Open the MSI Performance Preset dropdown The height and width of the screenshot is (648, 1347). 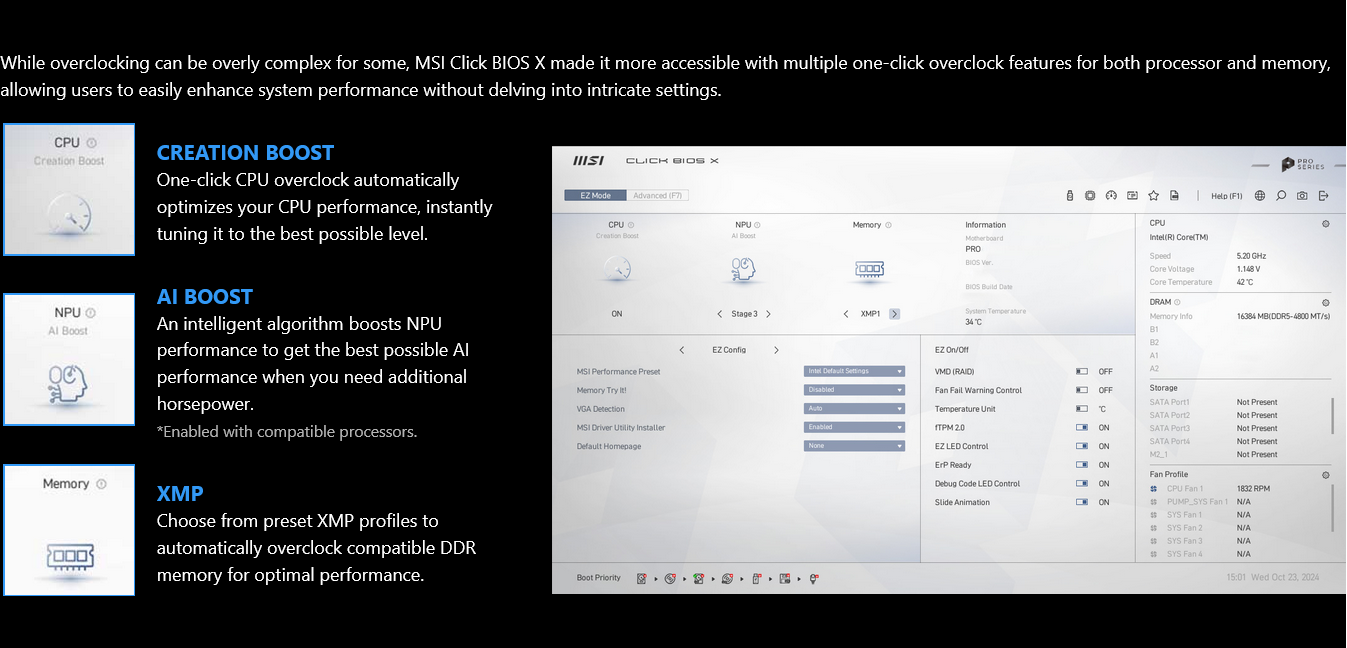(854, 371)
